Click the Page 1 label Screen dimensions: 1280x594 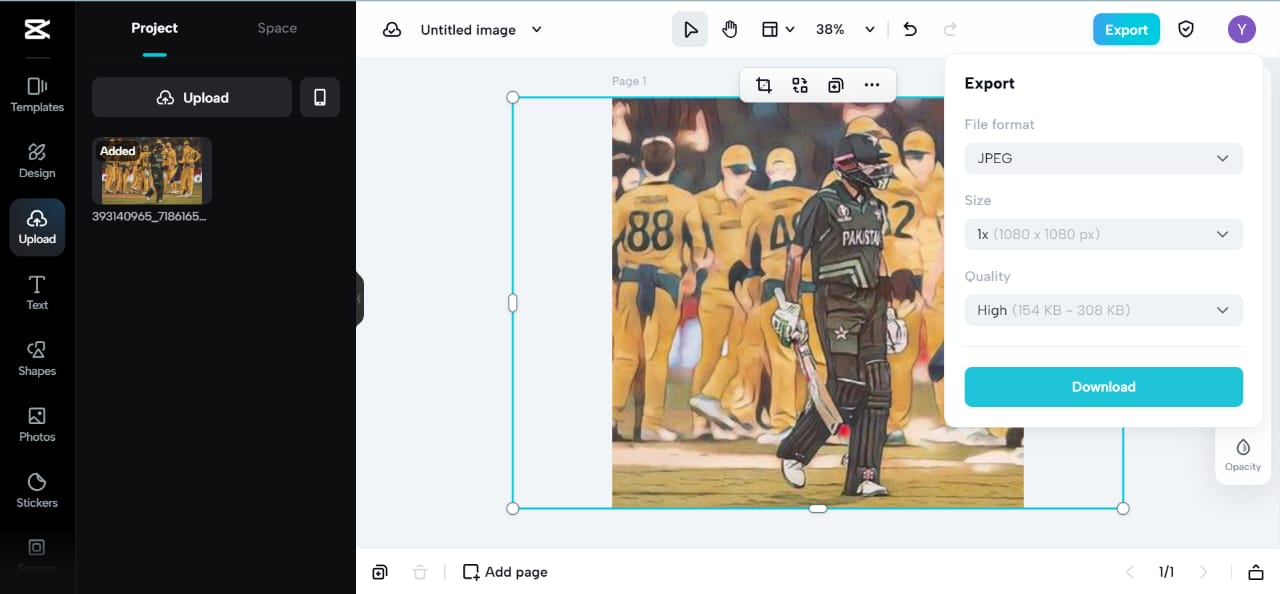click(629, 81)
